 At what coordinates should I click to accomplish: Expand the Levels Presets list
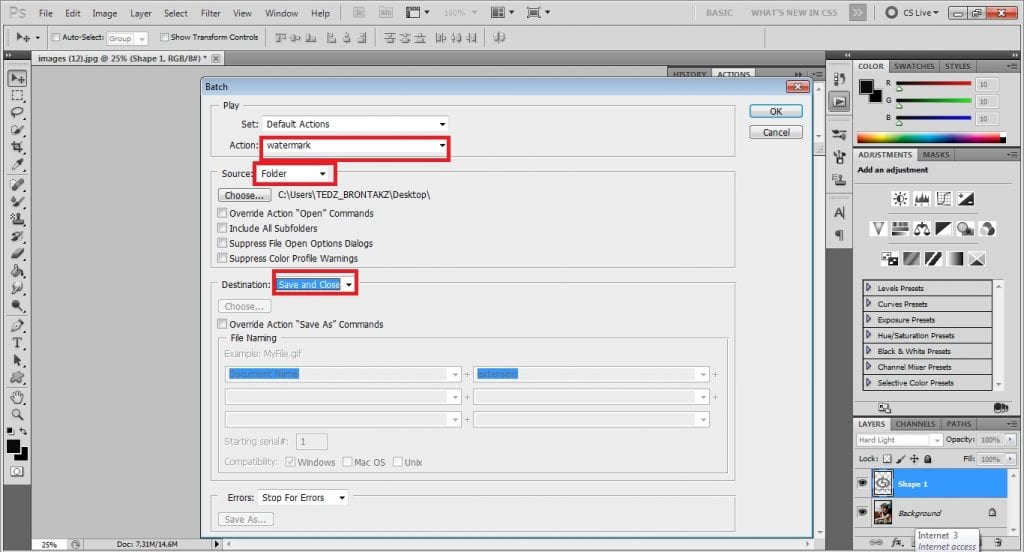[x=869, y=288]
